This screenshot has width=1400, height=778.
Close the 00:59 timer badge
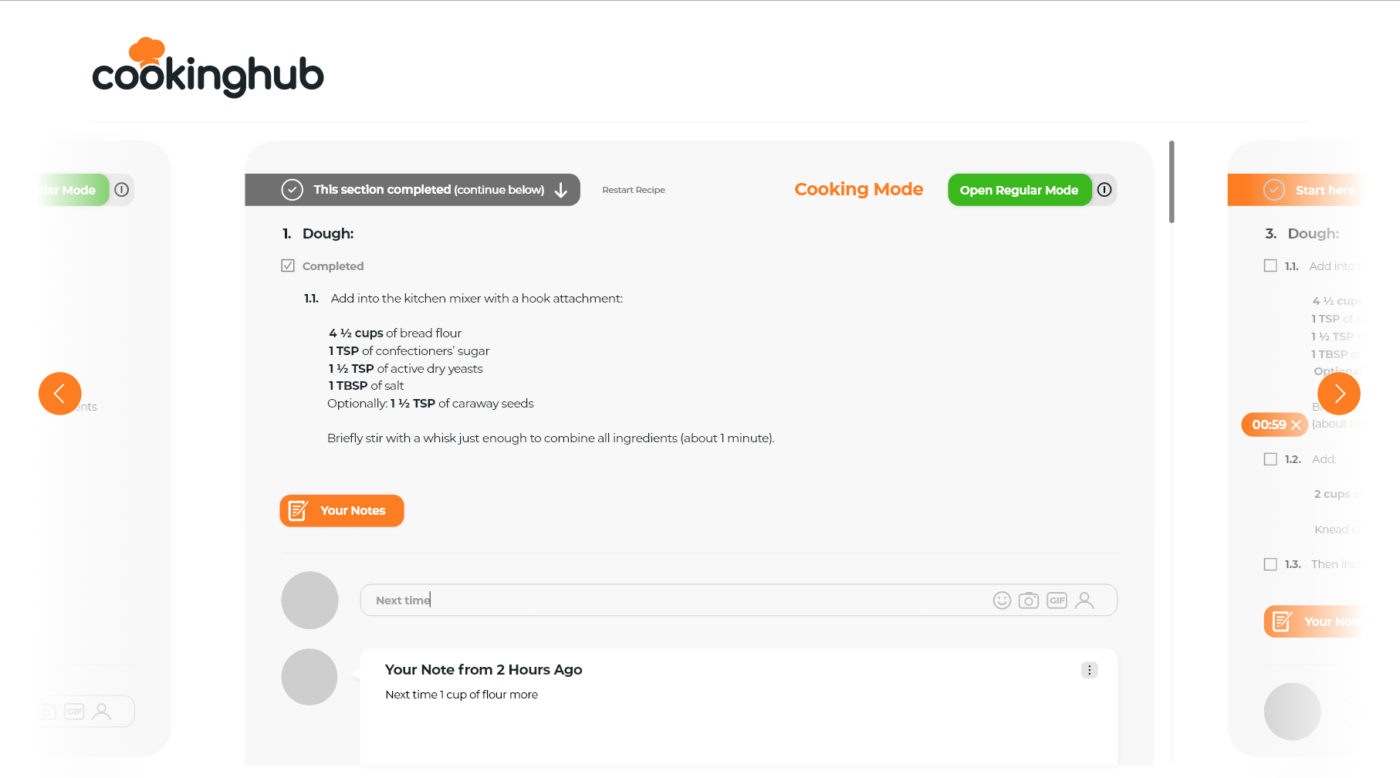click(x=1297, y=425)
